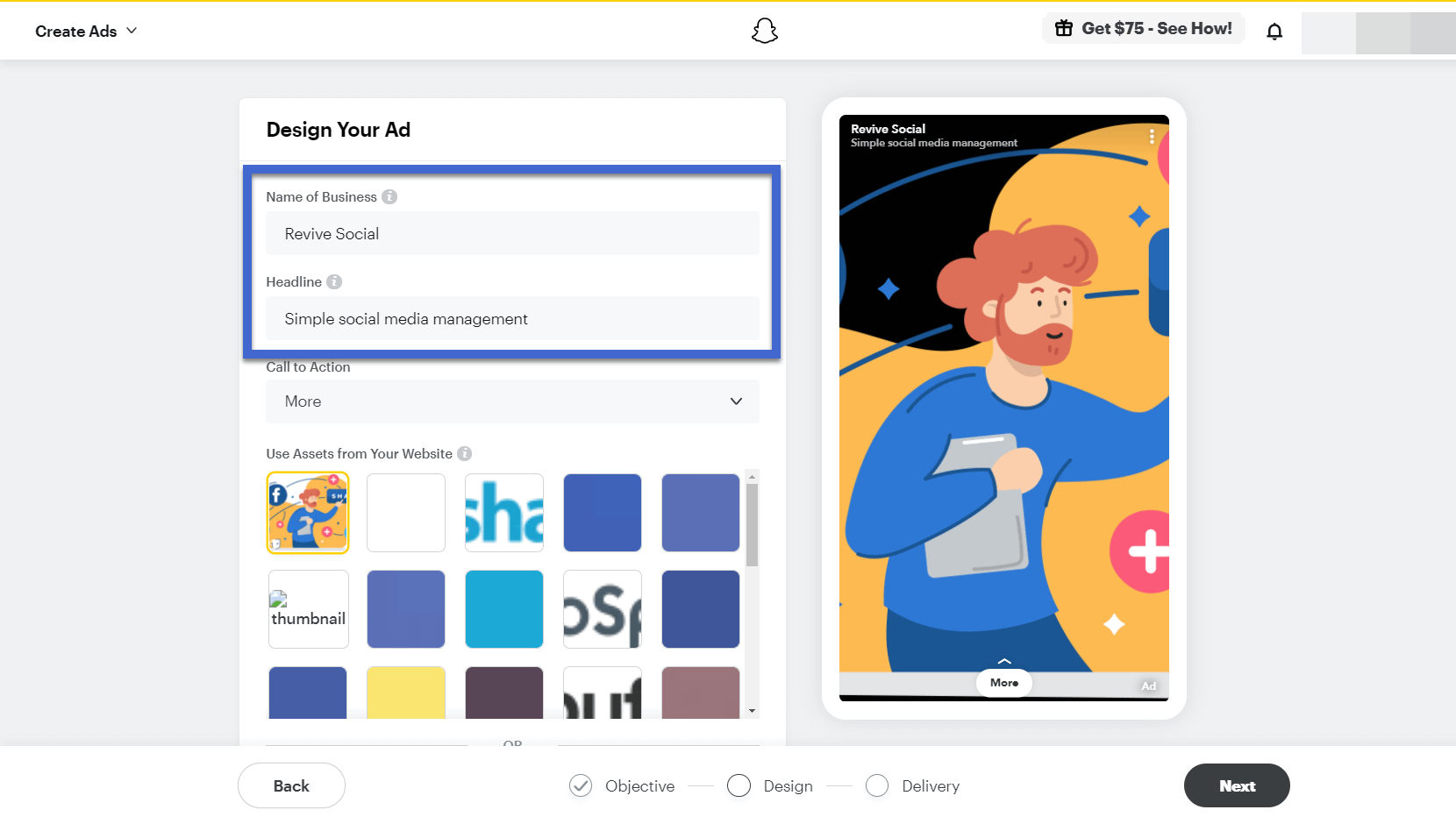Select the Delivery step
Image resolution: width=1456 pixels, height=824 pixels.
tap(912, 785)
